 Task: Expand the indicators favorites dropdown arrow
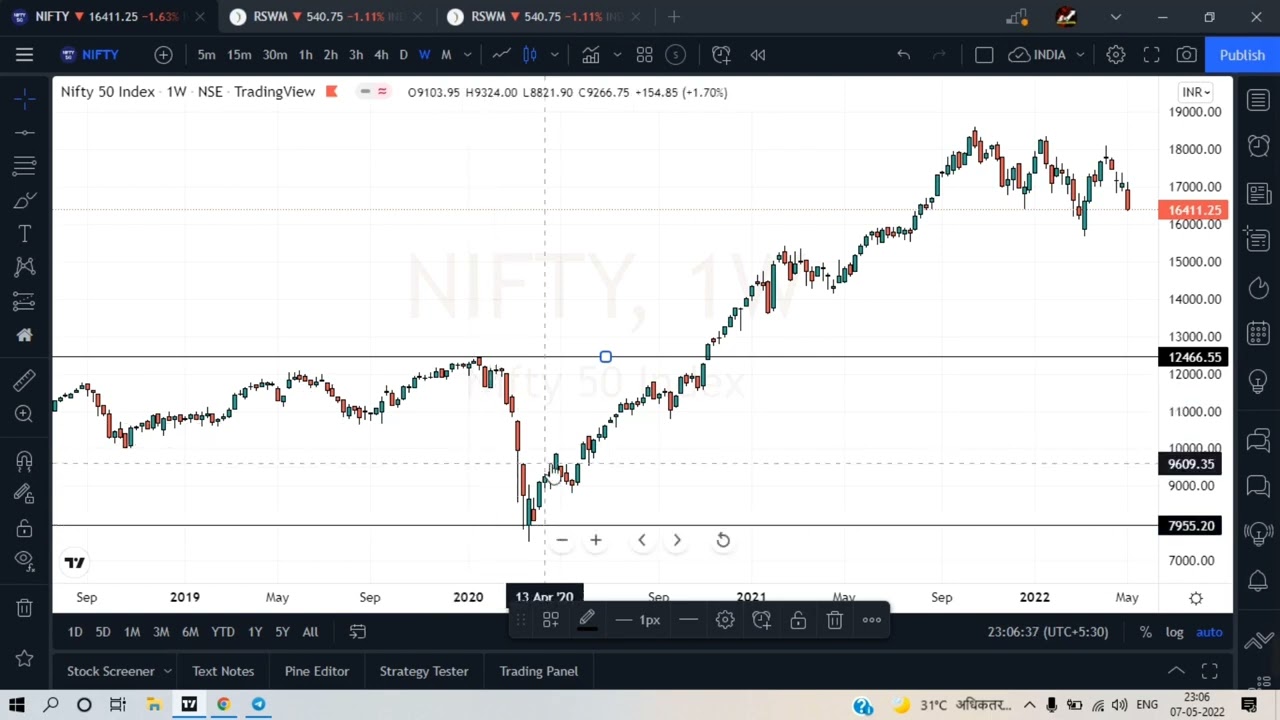[x=617, y=55]
